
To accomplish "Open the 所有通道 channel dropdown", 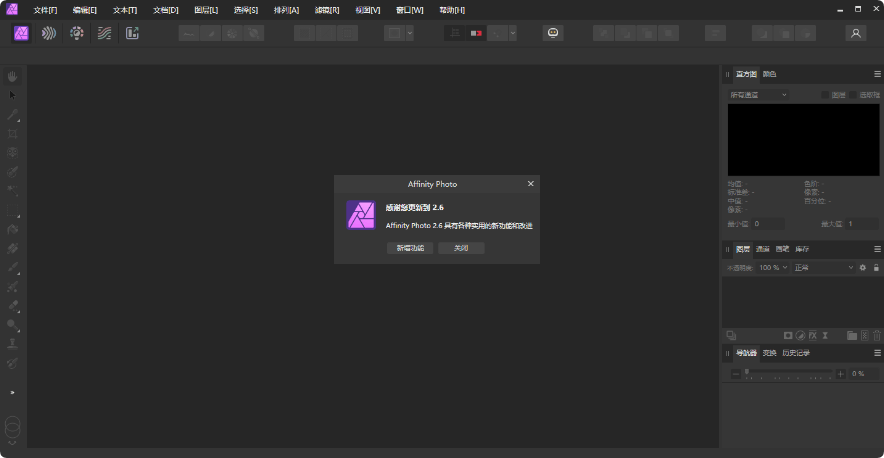I will point(758,95).
